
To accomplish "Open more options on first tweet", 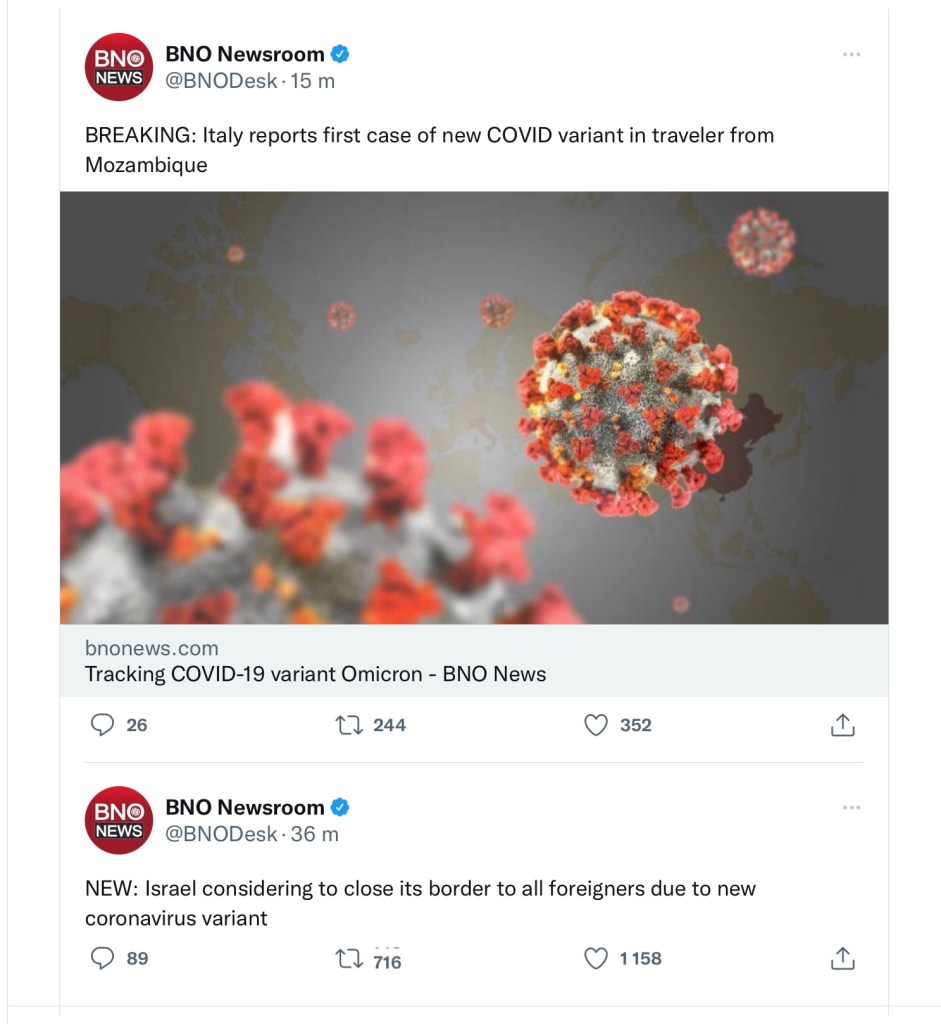I will [x=851, y=54].
